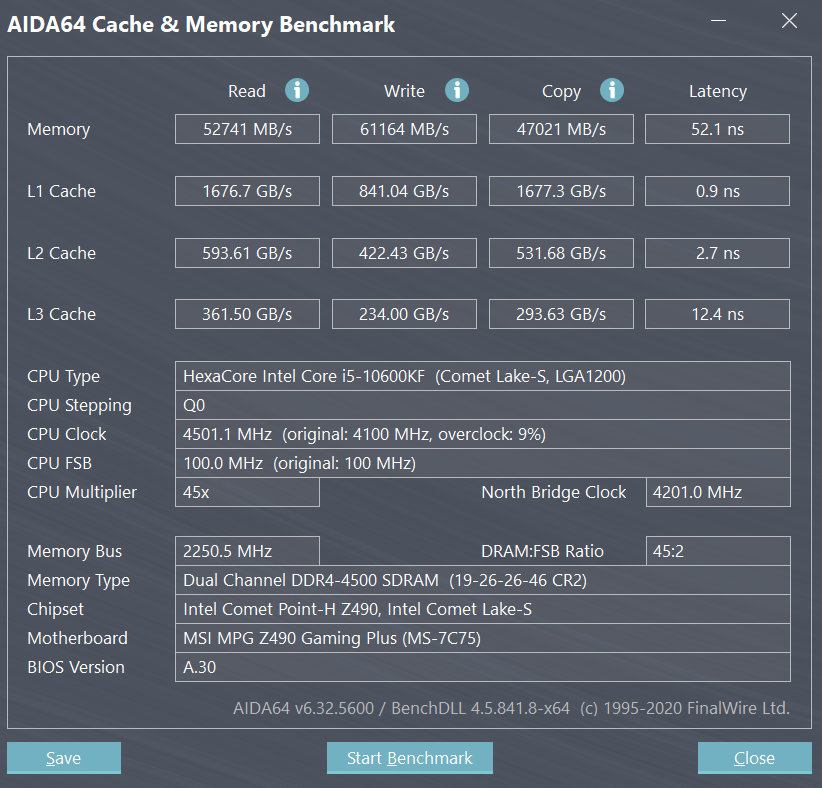Select the Memory Read result field
The height and width of the screenshot is (788, 822).
point(247,128)
